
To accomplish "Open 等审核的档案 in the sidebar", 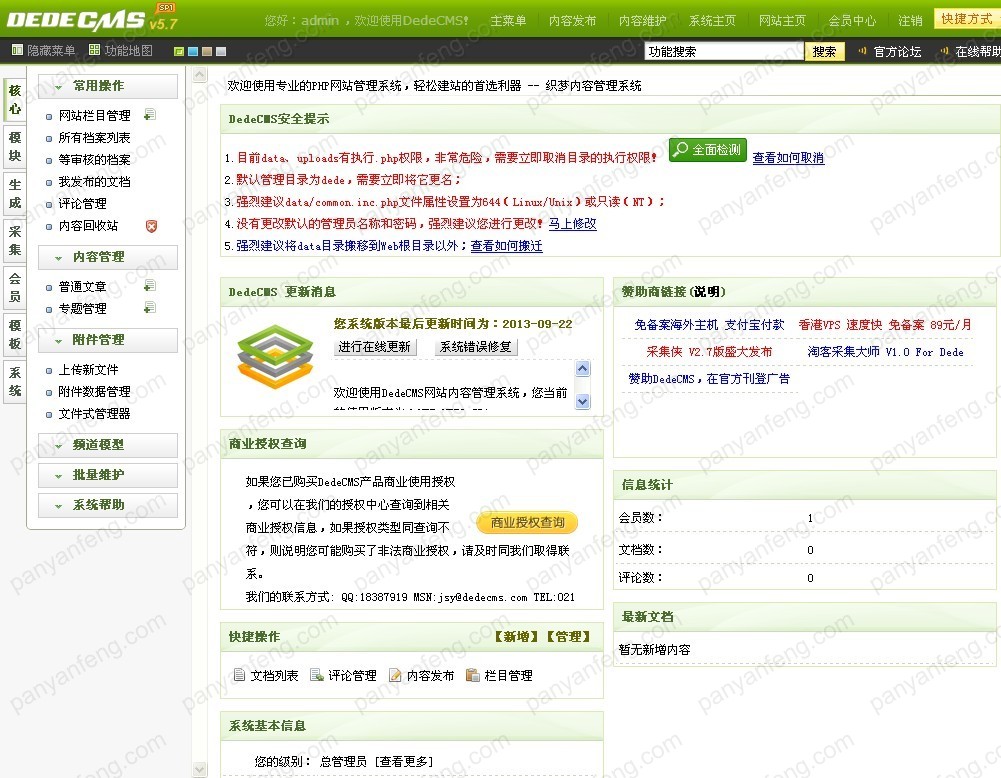I will (94, 160).
